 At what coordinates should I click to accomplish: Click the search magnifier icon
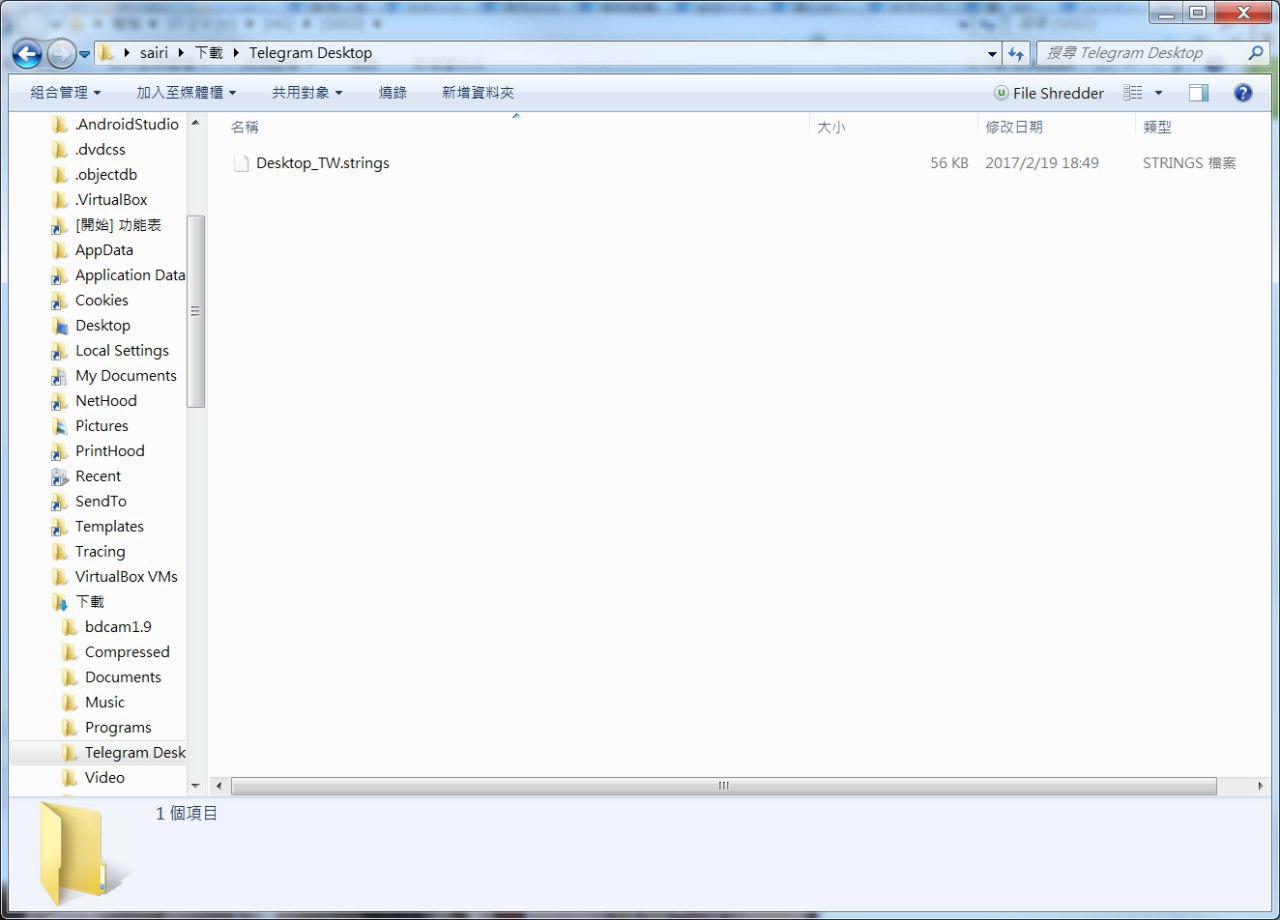tap(1255, 53)
